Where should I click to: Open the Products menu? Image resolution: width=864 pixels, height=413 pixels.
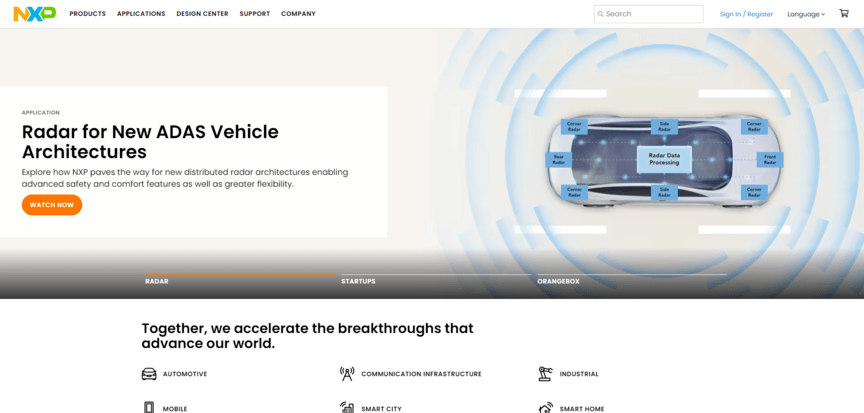click(88, 14)
